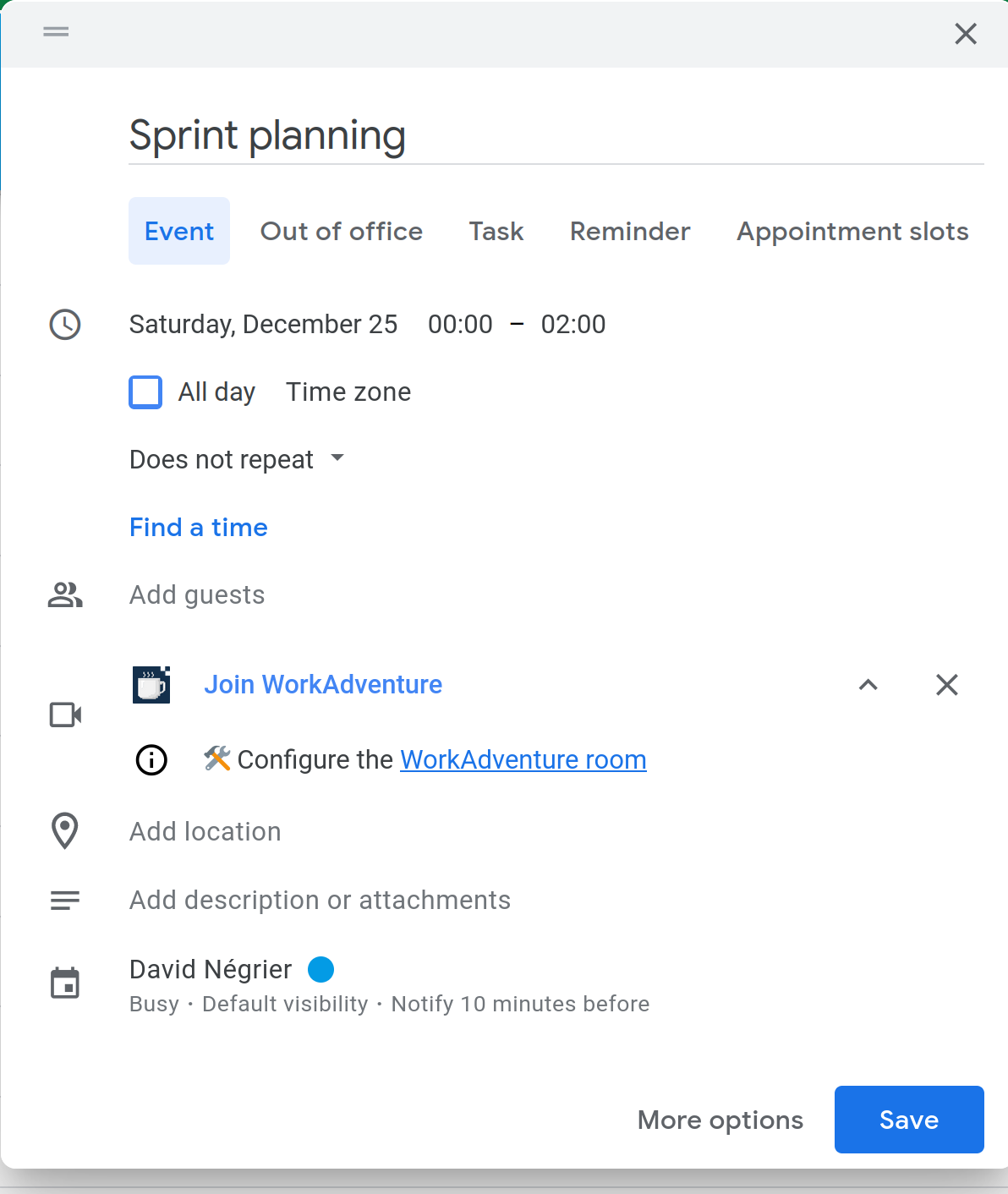
Task: Collapse the WorkAdventure conference details
Action: point(868,685)
